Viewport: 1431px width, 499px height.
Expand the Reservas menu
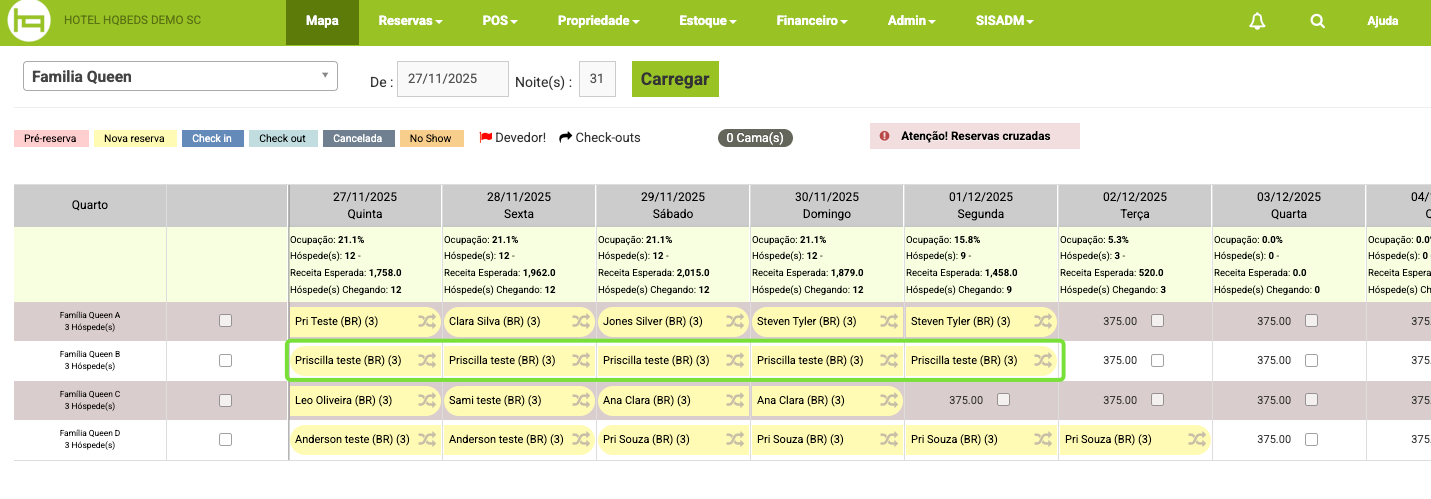click(410, 22)
